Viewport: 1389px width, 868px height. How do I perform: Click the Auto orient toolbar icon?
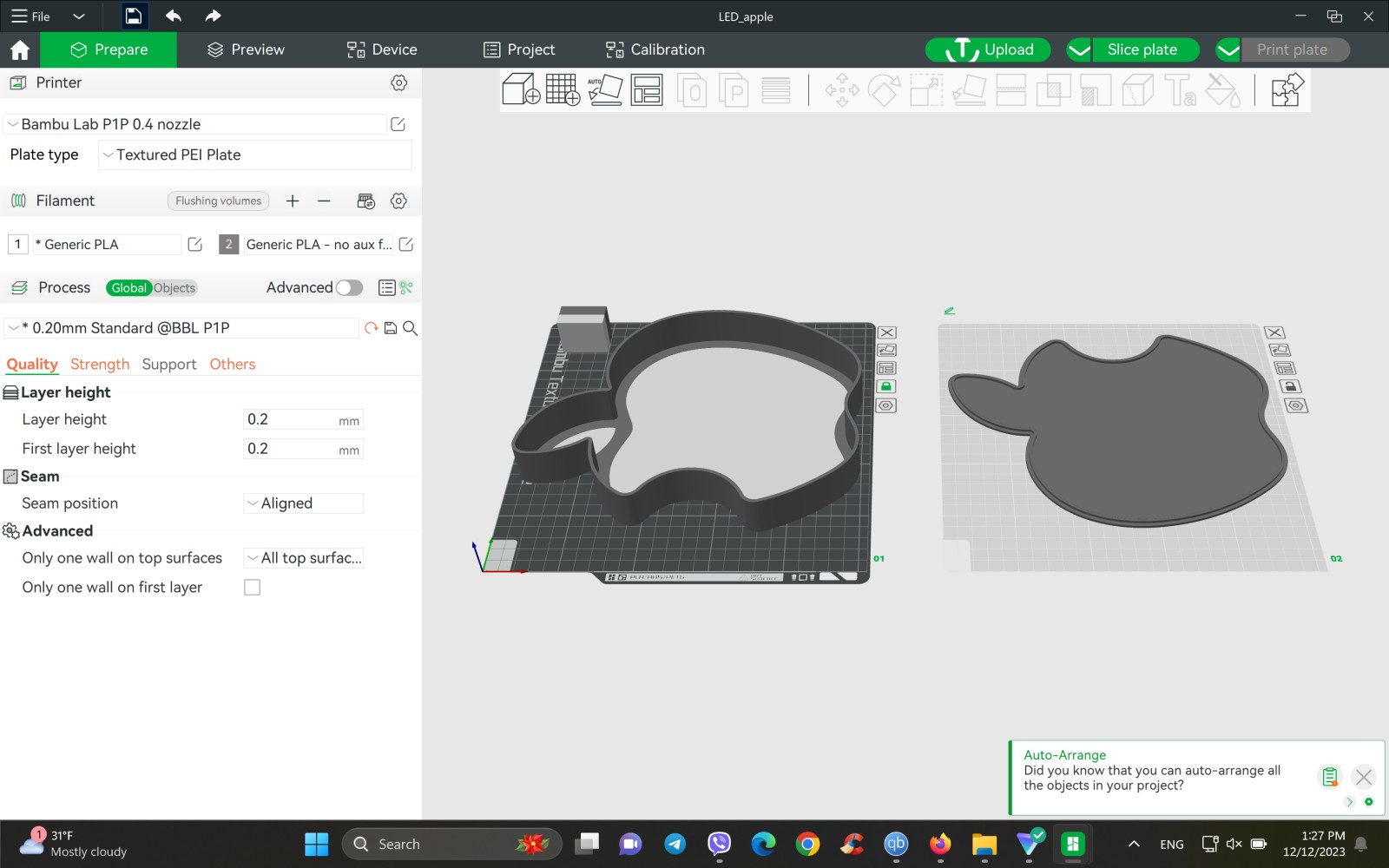click(605, 90)
